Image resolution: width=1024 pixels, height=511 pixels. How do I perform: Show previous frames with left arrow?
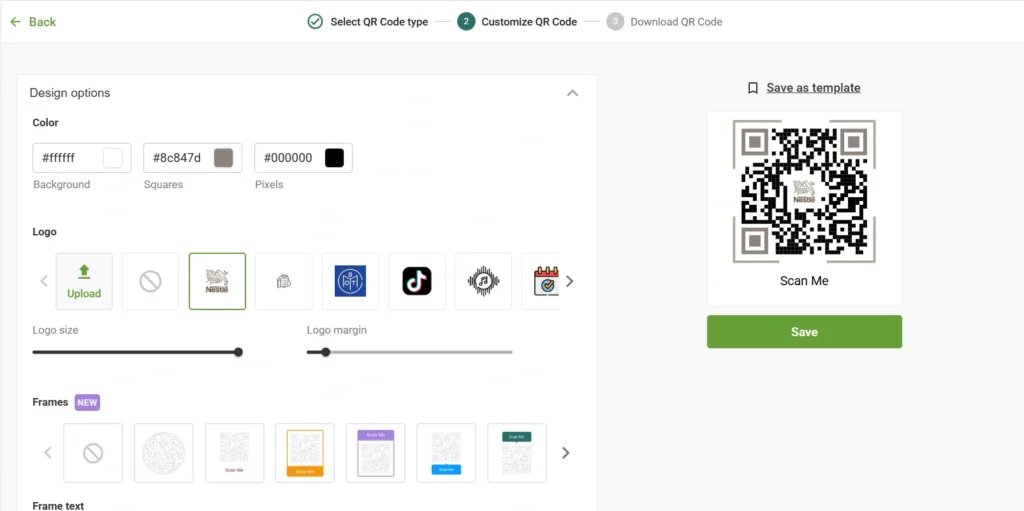[x=48, y=453]
